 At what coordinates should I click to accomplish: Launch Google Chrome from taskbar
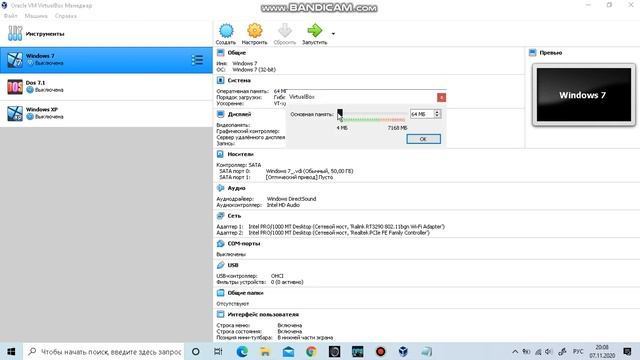coord(311,351)
